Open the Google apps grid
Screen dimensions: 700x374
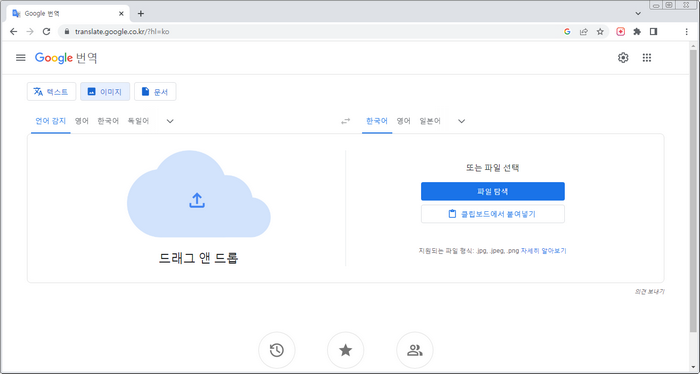point(647,58)
